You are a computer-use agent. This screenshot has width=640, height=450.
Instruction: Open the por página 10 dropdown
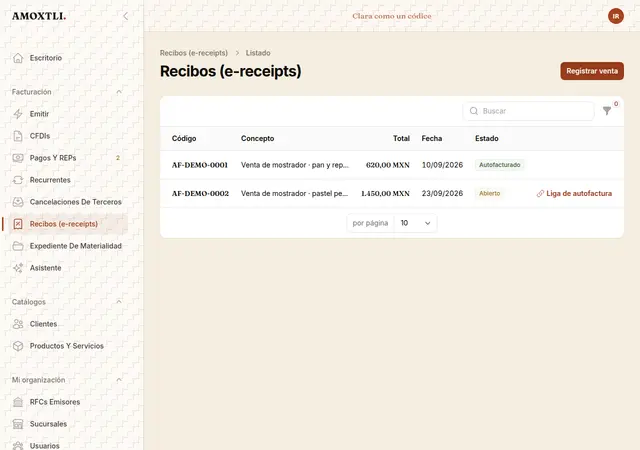click(x=416, y=223)
